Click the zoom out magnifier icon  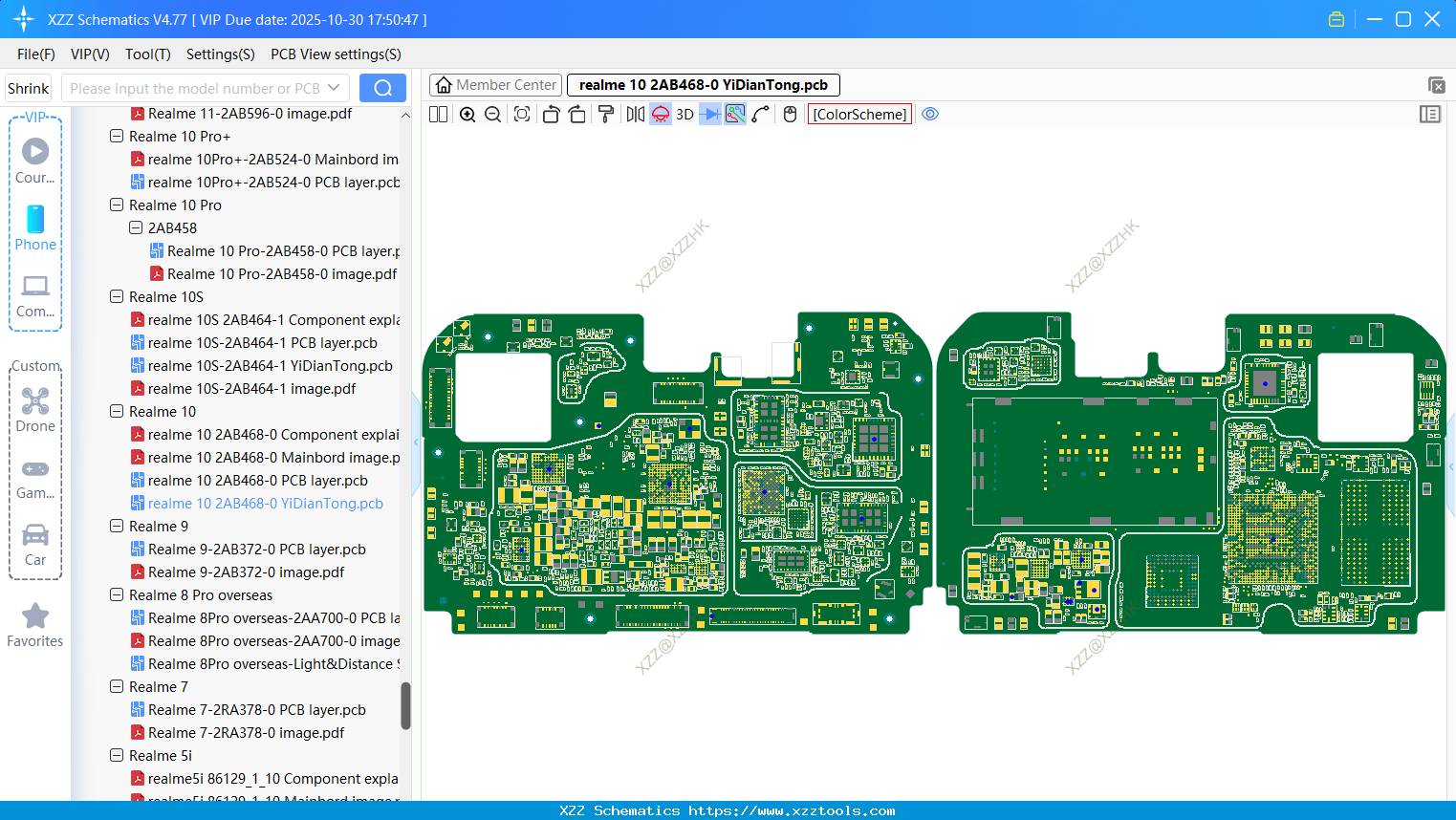tap(493, 115)
